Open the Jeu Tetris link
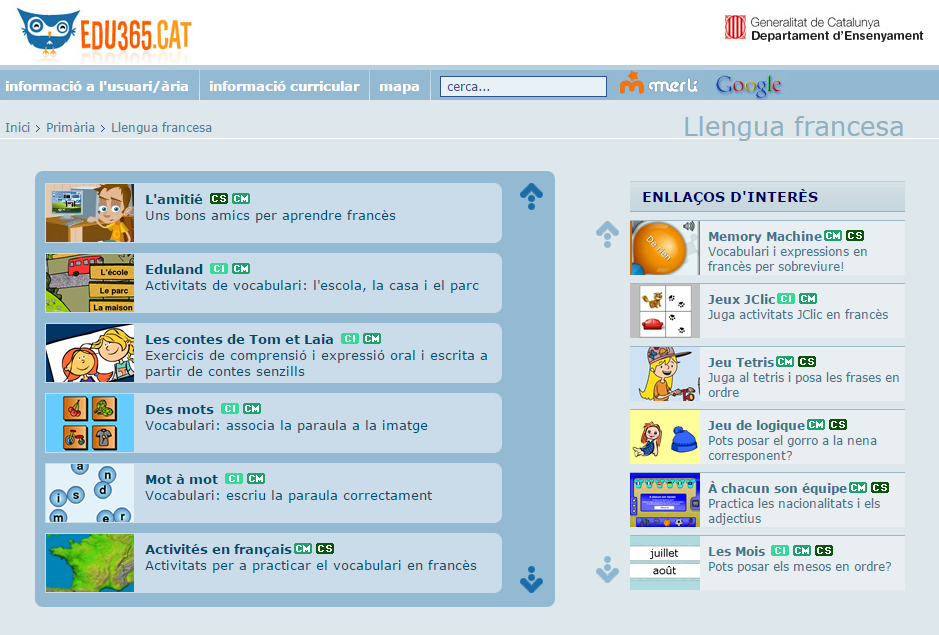Image resolution: width=939 pixels, height=635 pixels. pos(740,362)
